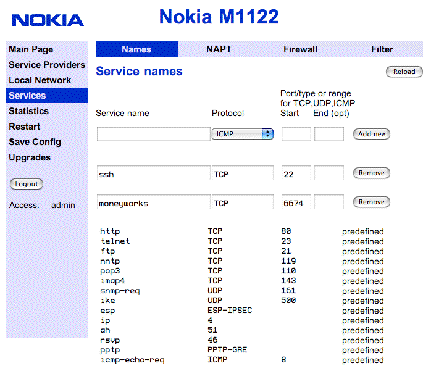
Task: Click the Nokia logo
Action: click(47, 20)
